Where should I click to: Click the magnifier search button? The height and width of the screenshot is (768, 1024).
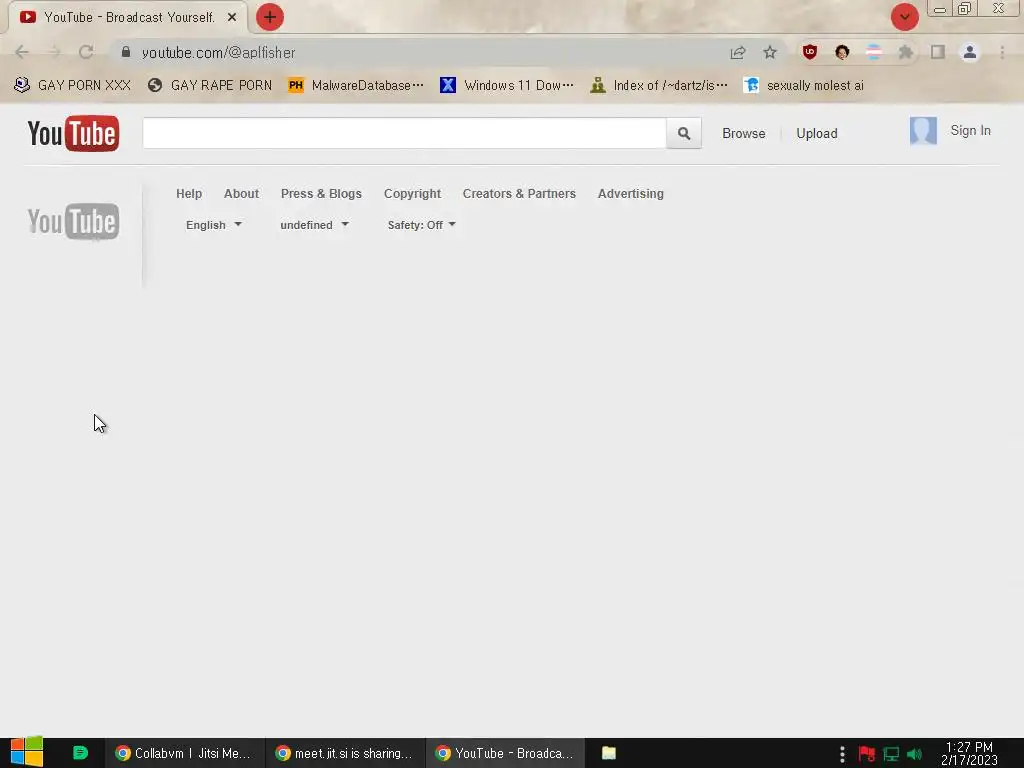pos(684,133)
